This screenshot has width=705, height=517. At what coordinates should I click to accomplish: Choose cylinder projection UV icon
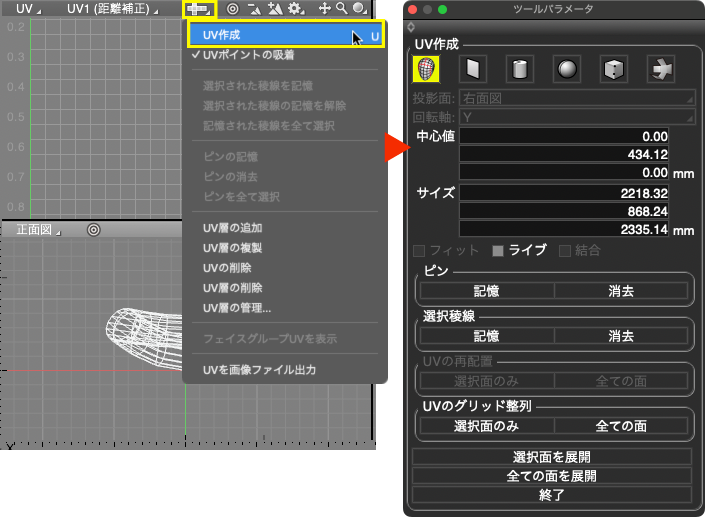(520, 68)
